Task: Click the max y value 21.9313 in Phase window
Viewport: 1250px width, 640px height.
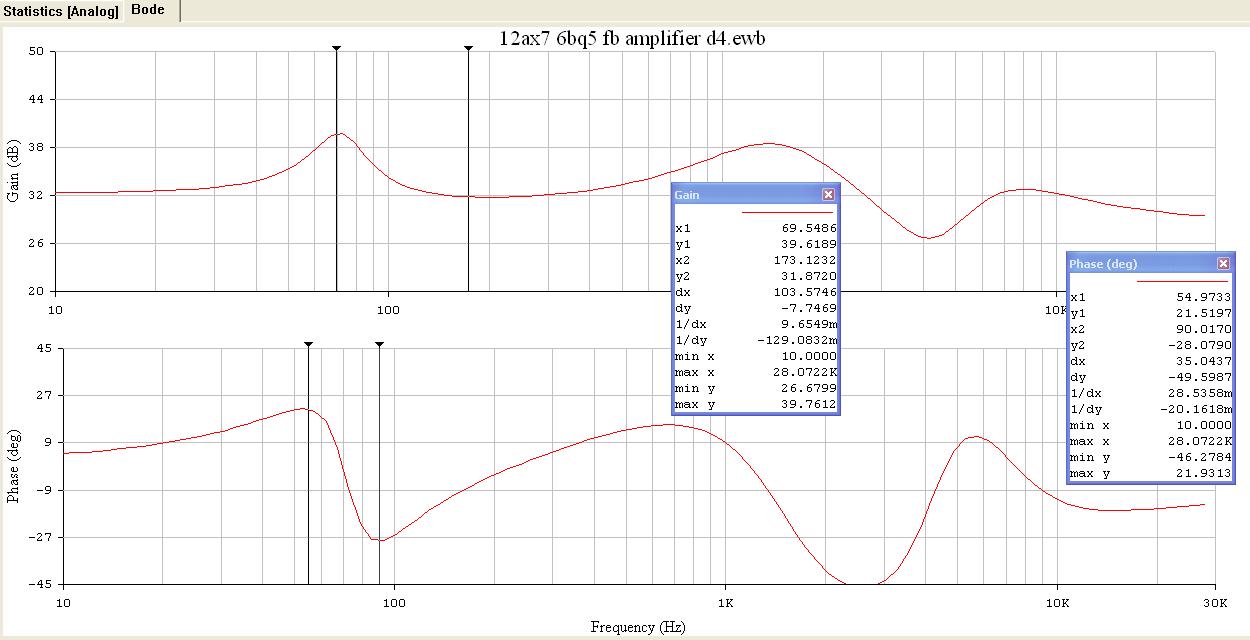Action: pos(1204,473)
